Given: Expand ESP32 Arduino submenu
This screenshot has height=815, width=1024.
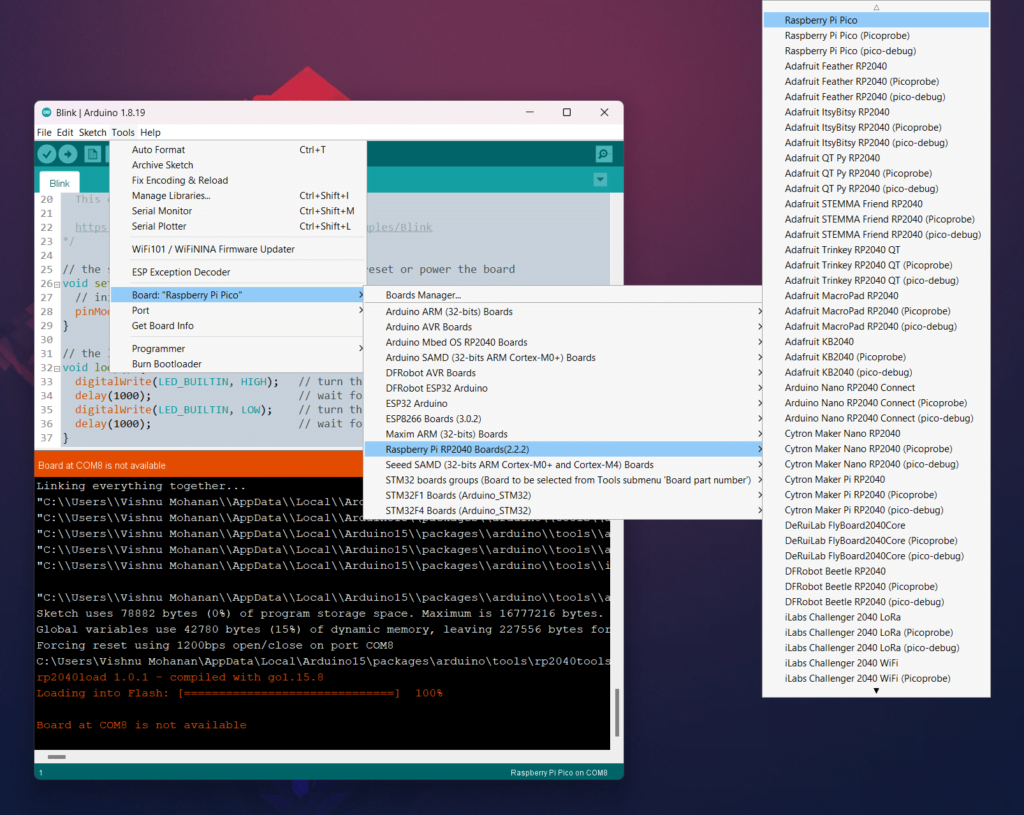Looking at the screenshot, I should pos(564,404).
